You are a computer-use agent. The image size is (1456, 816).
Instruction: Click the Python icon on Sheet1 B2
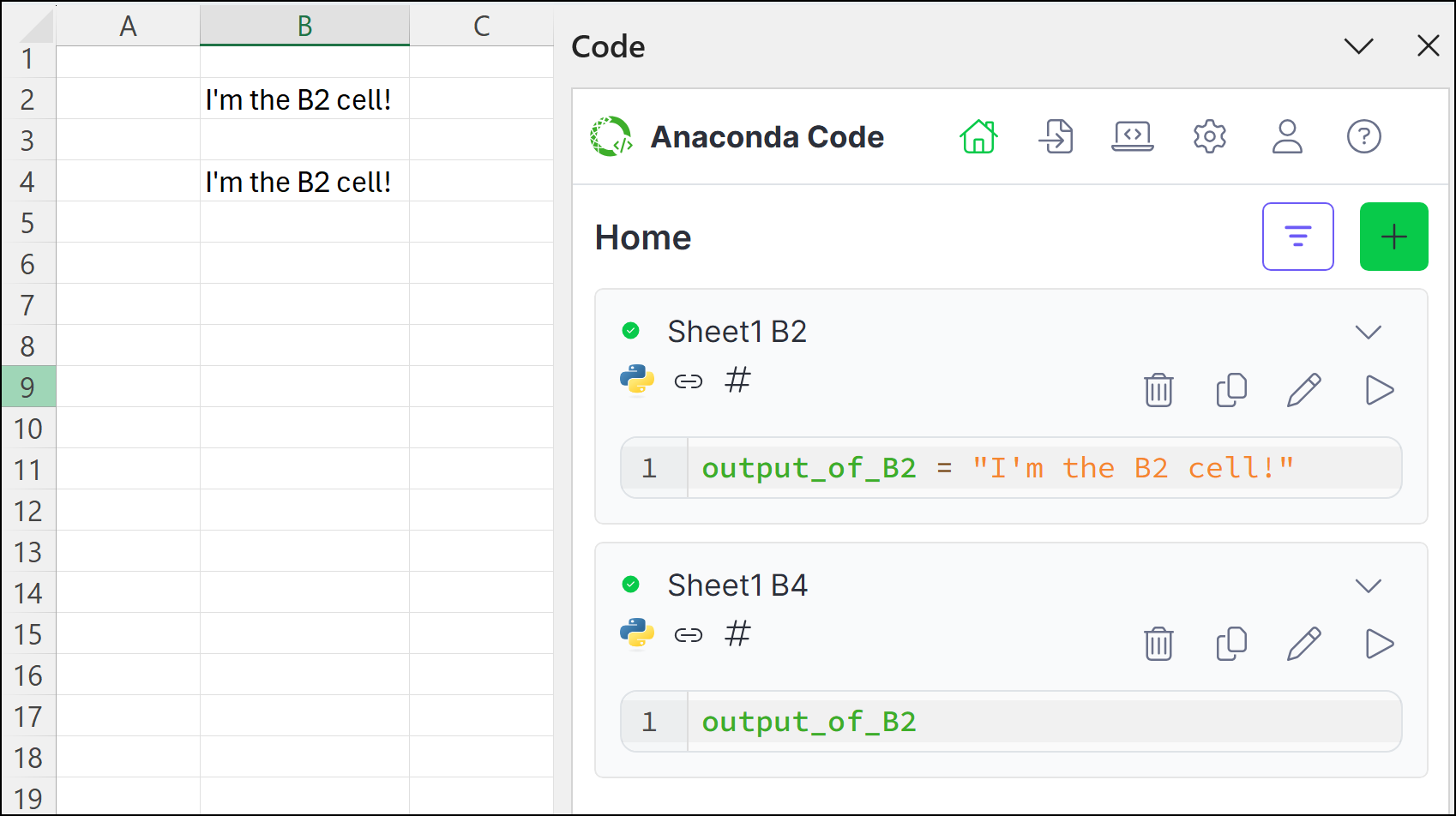click(637, 380)
